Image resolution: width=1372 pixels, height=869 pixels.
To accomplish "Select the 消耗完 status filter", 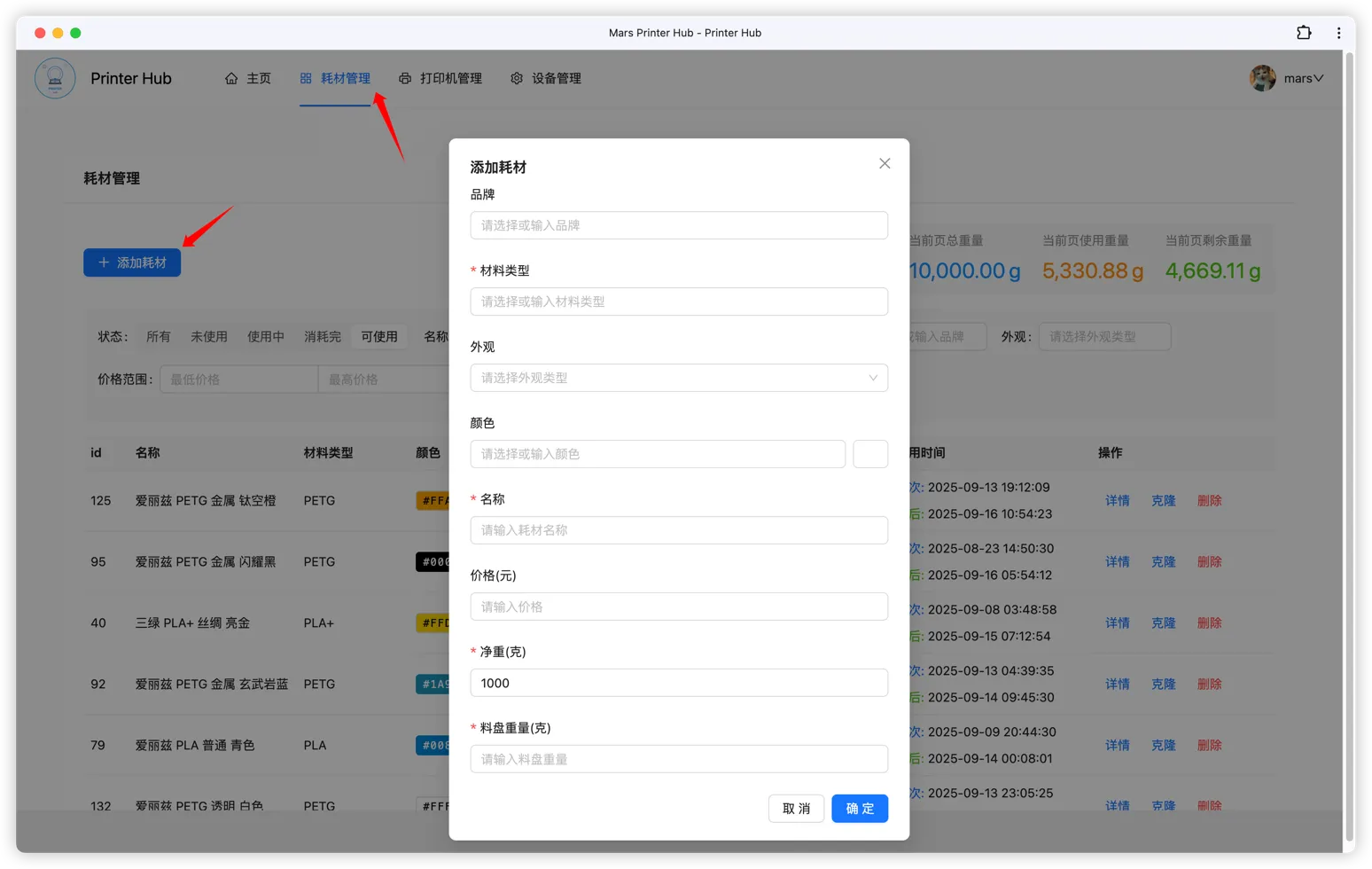I will 323,336.
